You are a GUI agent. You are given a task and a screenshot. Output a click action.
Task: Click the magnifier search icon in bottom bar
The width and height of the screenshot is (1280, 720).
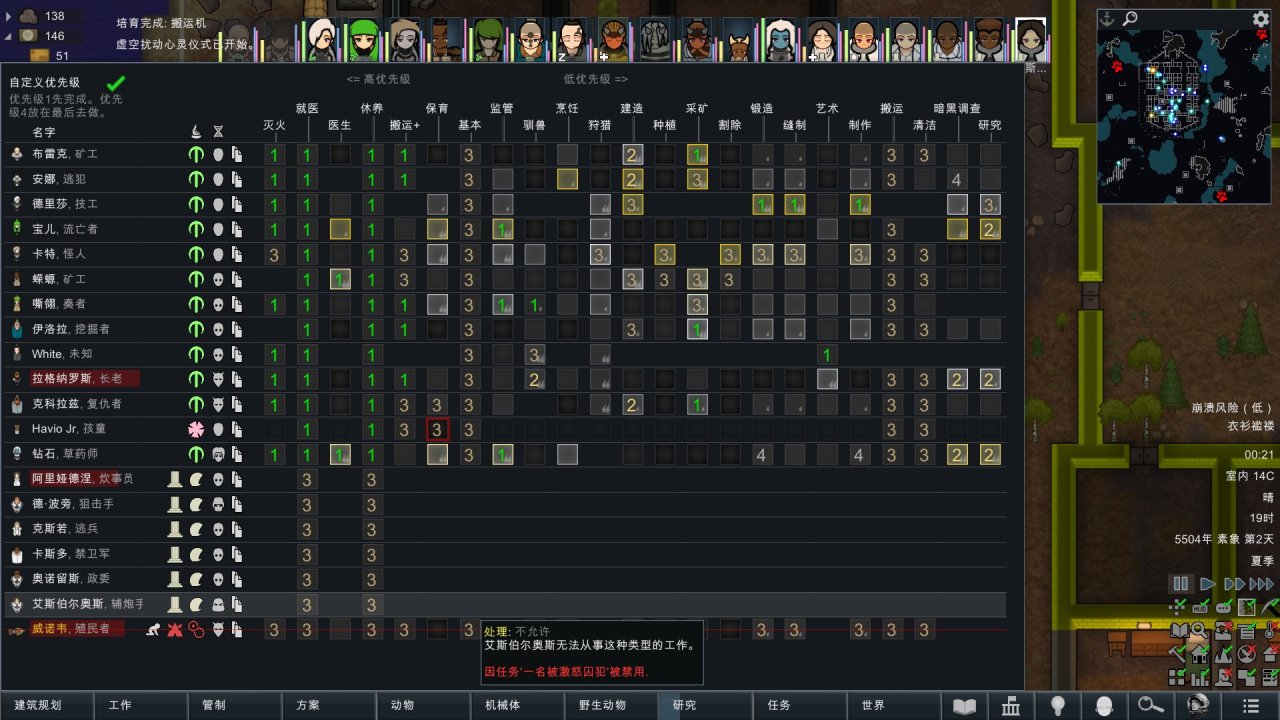tap(1152, 706)
